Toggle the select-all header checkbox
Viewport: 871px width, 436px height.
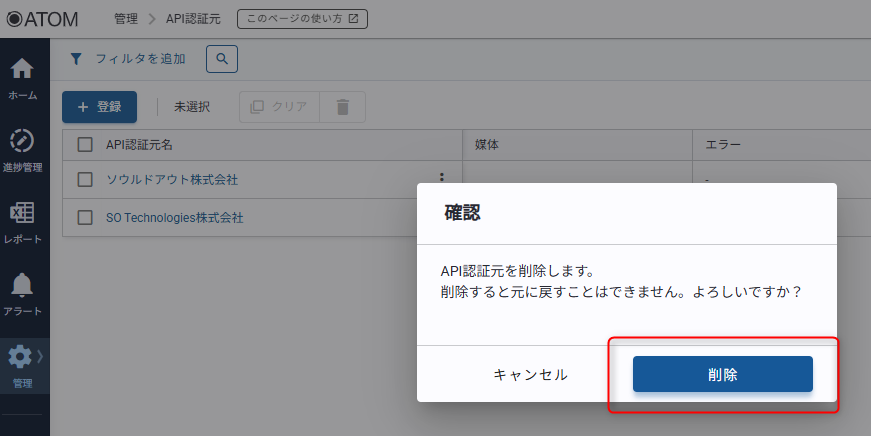(85, 145)
